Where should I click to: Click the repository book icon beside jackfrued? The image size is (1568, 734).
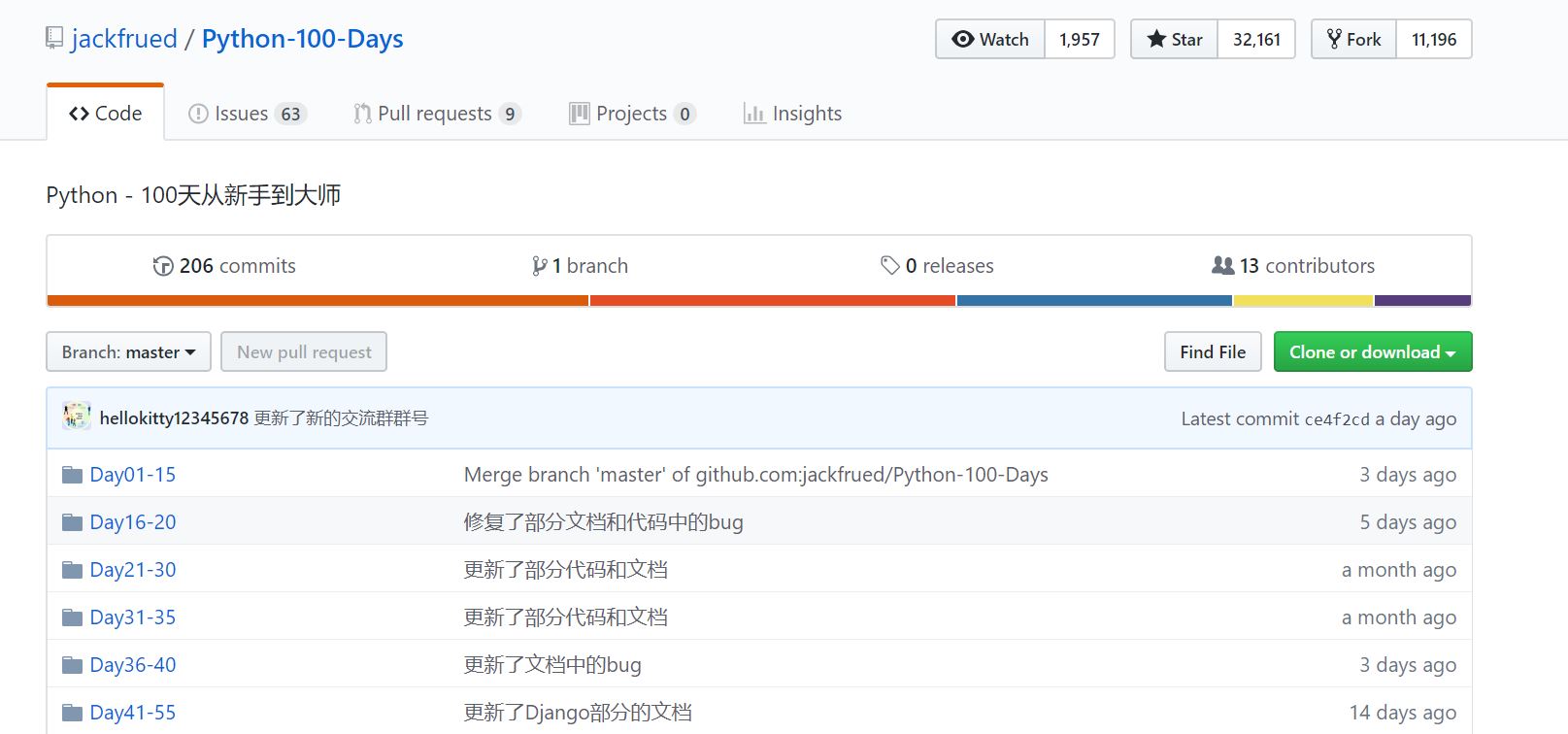tap(54, 39)
